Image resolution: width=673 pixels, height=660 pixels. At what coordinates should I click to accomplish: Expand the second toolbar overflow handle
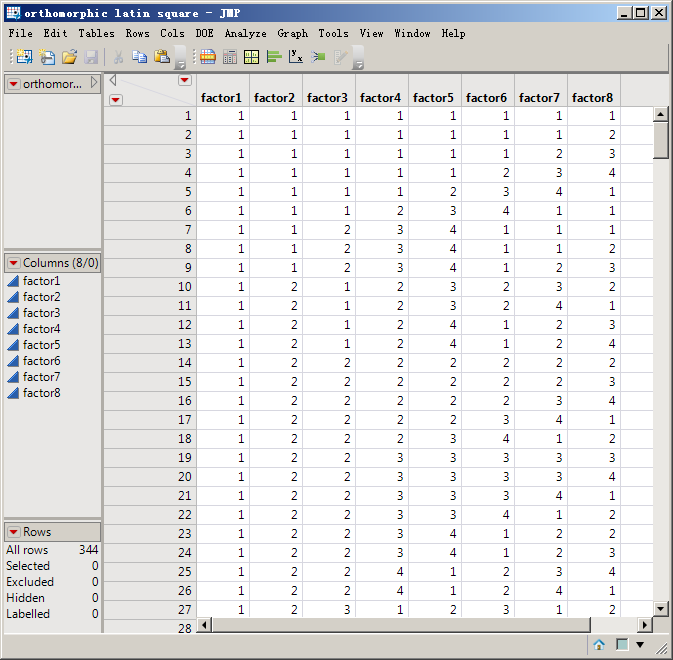(358, 58)
